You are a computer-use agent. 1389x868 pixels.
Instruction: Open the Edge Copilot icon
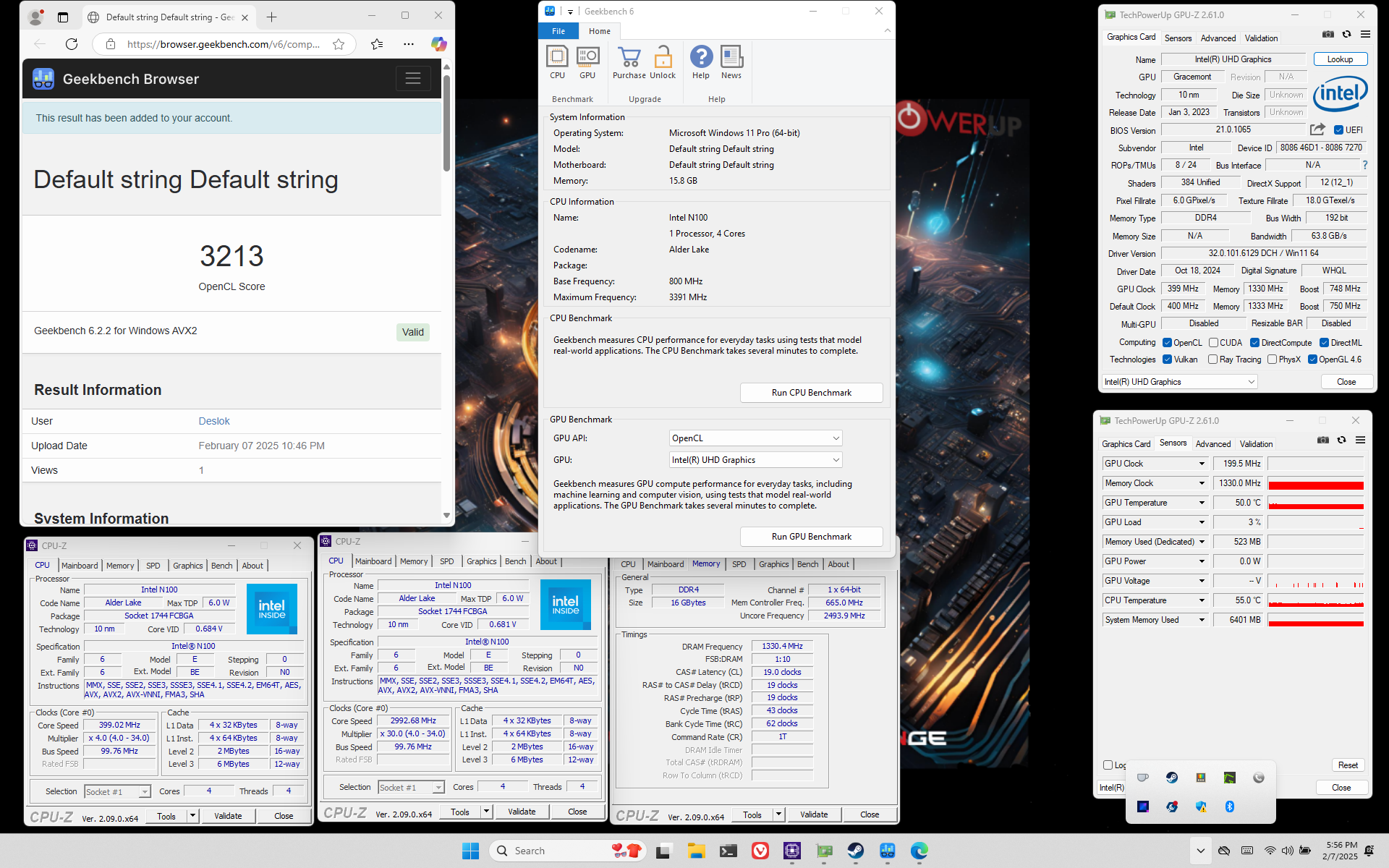coord(438,44)
